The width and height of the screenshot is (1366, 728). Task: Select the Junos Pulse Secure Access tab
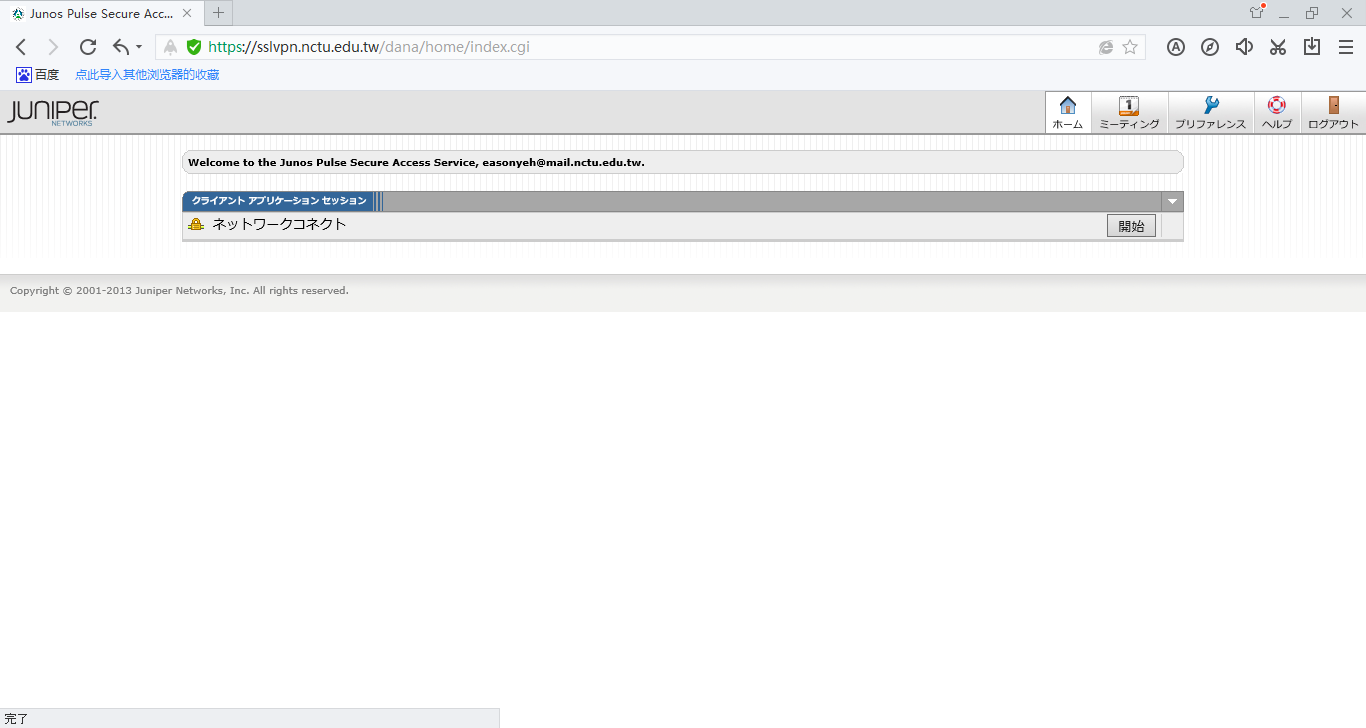pyautogui.click(x=100, y=14)
